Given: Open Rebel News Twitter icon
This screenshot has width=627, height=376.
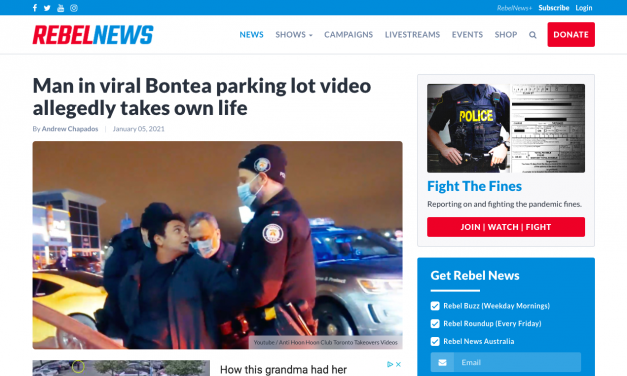Looking at the screenshot, I should (x=47, y=8).
